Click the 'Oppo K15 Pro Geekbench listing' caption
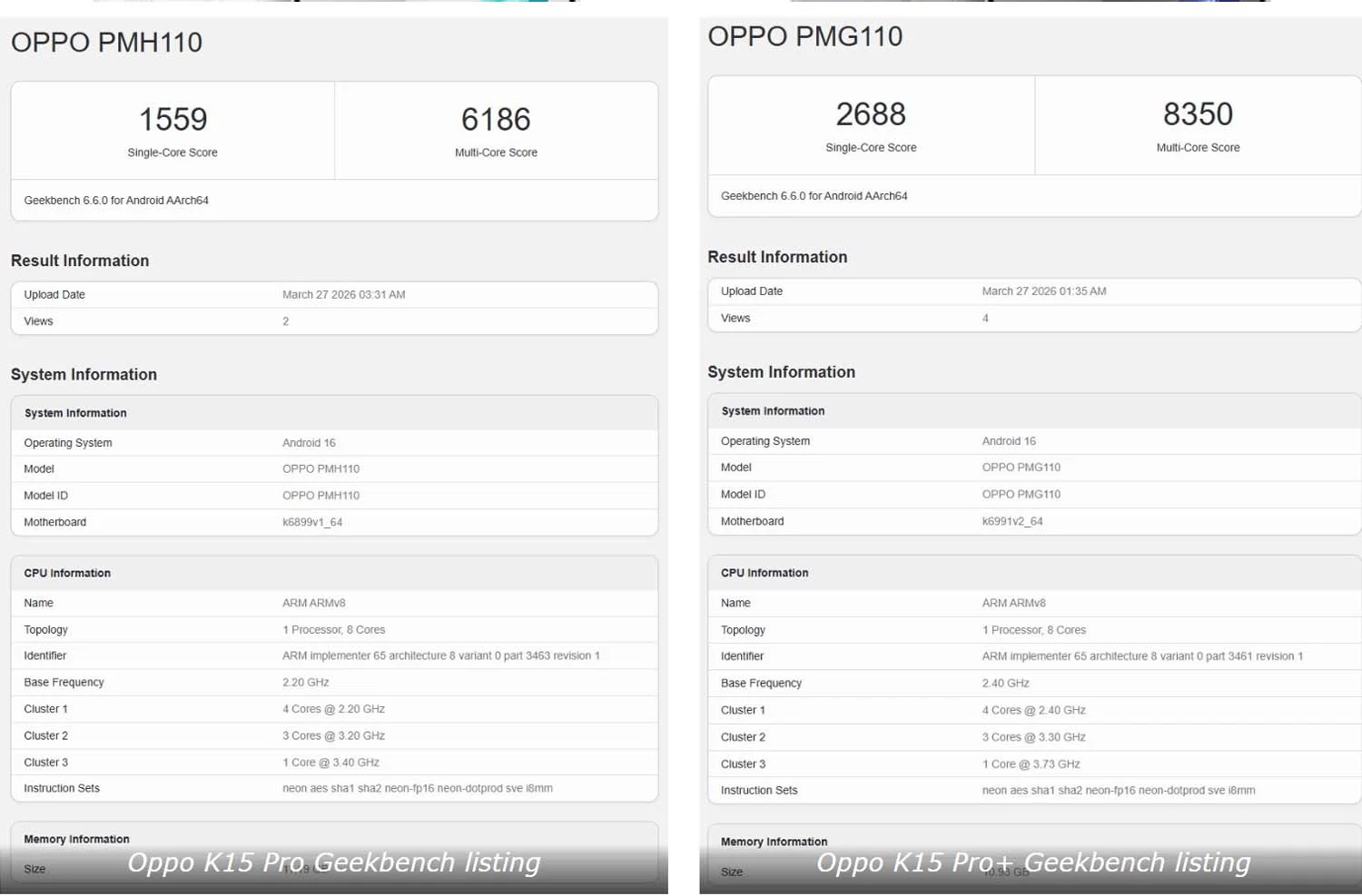 pyautogui.click(x=333, y=862)
